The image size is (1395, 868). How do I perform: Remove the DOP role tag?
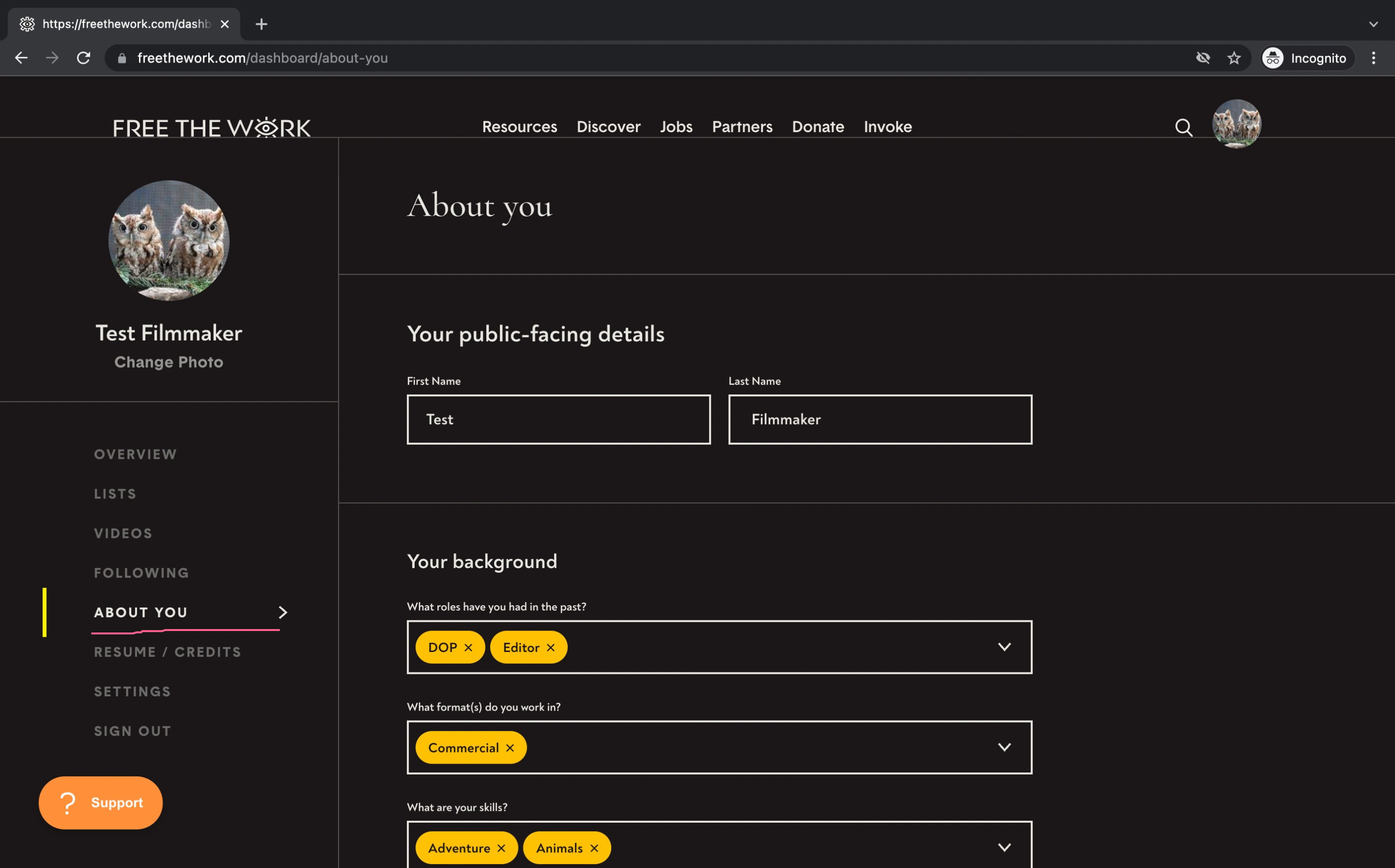tap(468, 648)
